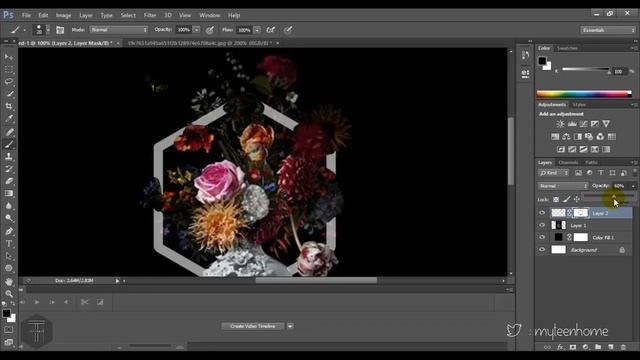
Task: Switch to the Channels tab
Action: click(568, 162)
